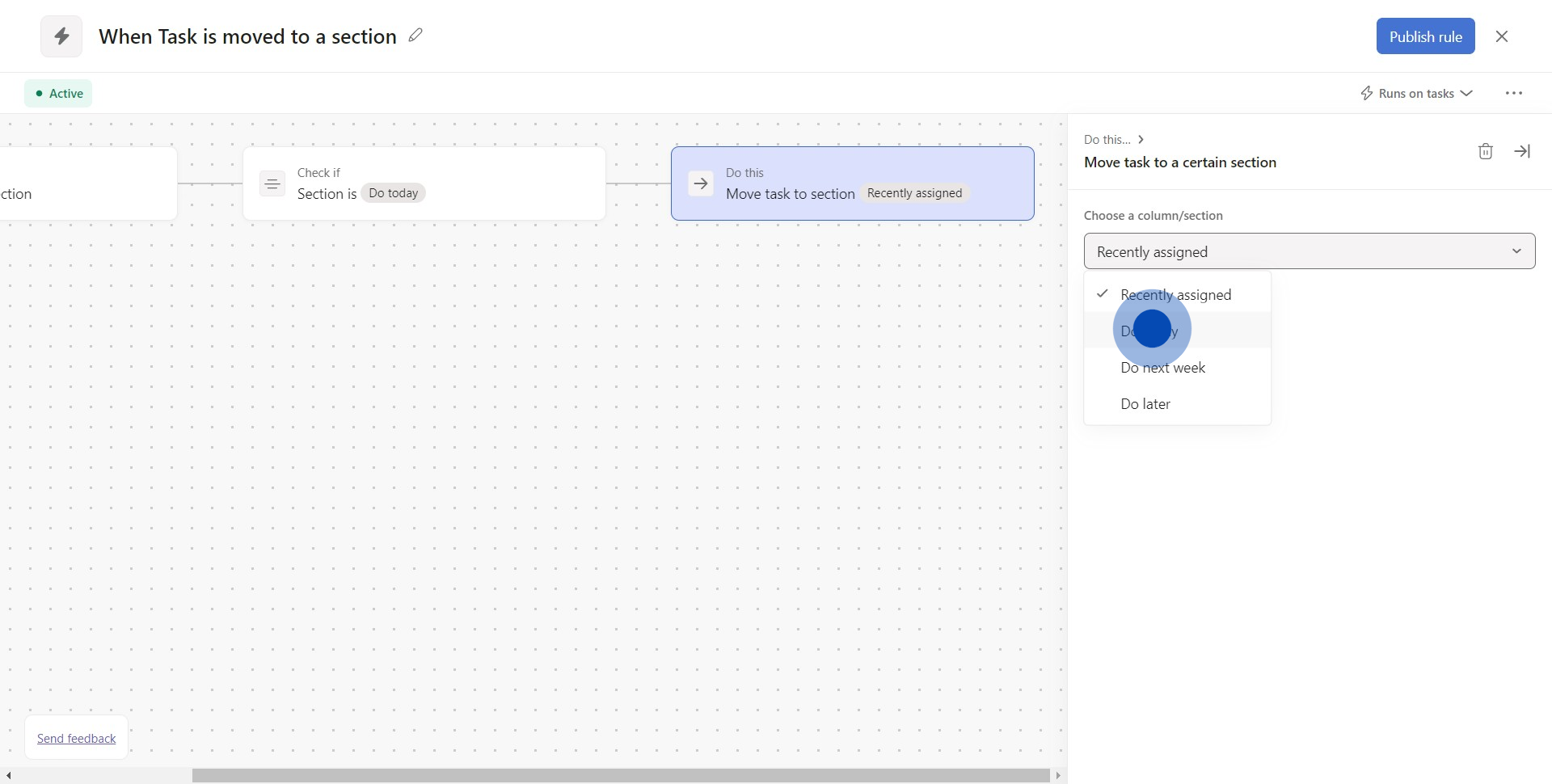Close the rule editor with X
Screen dimensions: 1552x784
click(1501, 36)
